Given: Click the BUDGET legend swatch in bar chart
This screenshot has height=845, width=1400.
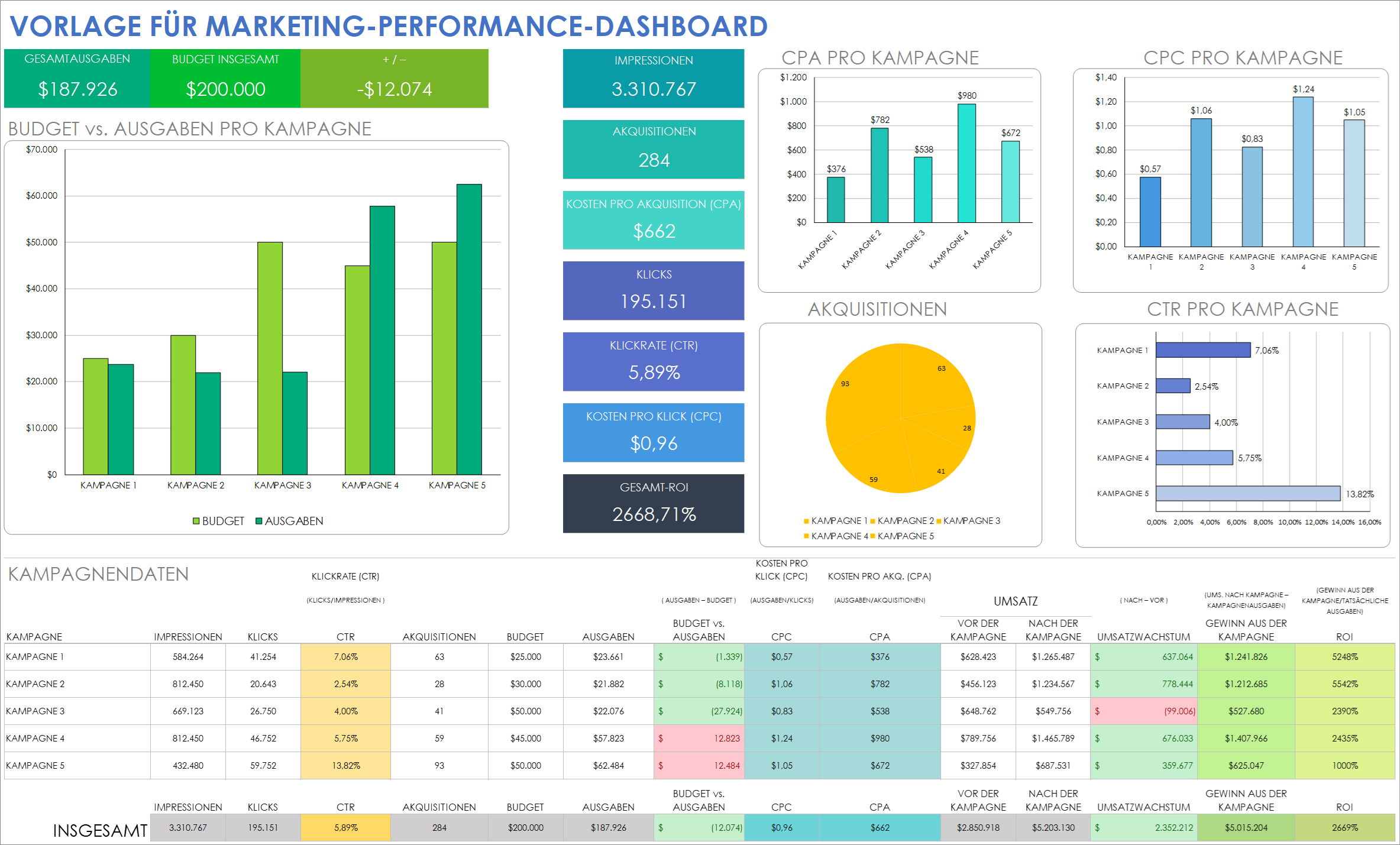Looking at the screenshot, I should 196,521.
